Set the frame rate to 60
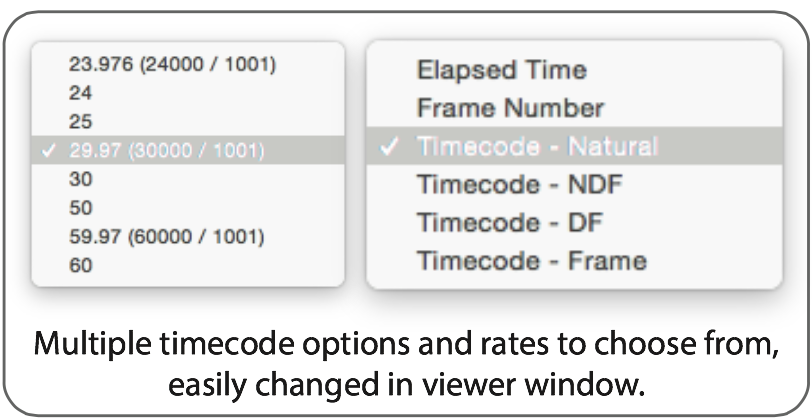The height and width of the screenshot is (418, 812). 80,267
